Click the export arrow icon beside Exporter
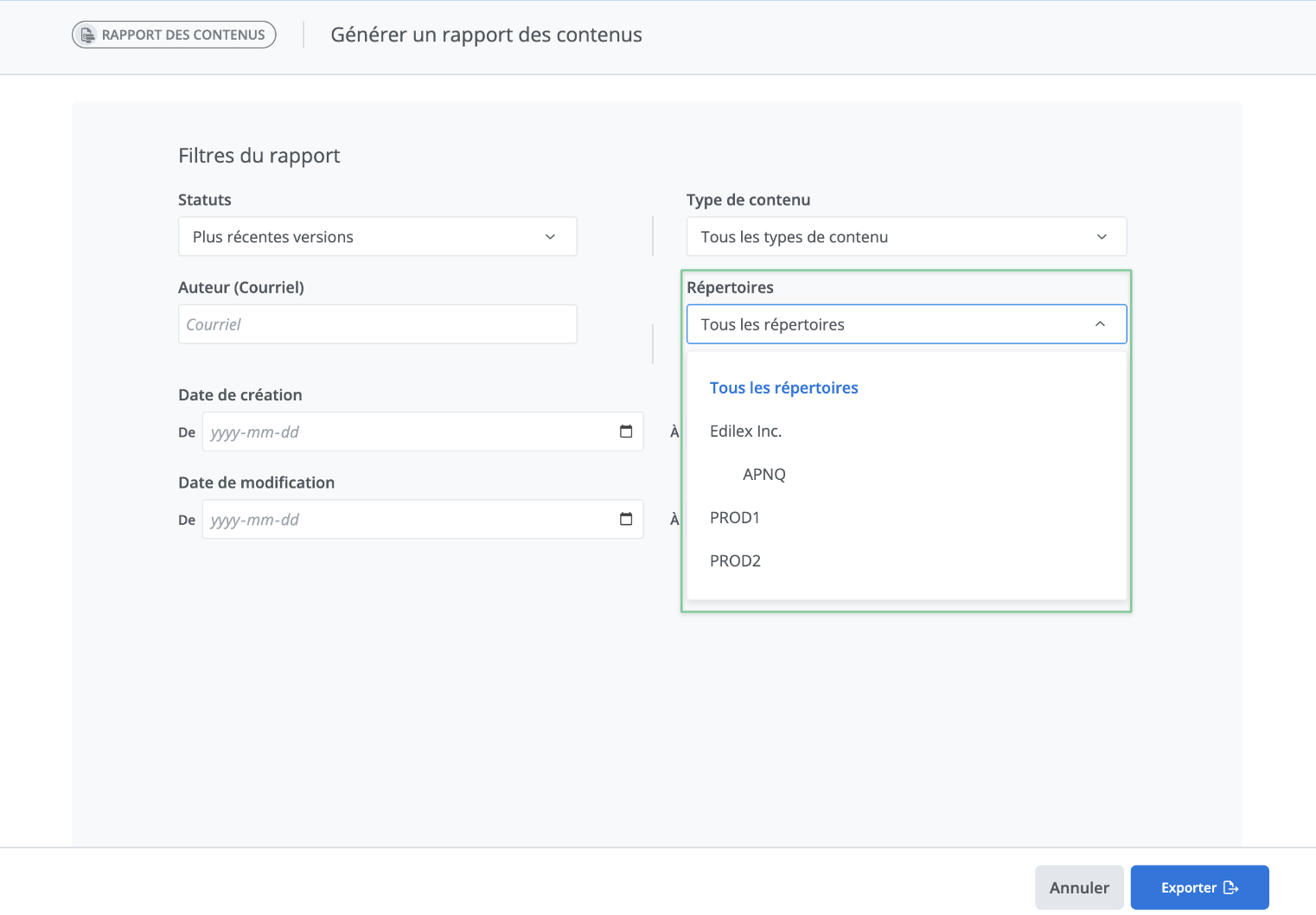The image size is (1316, 915). click(1231, 887)
